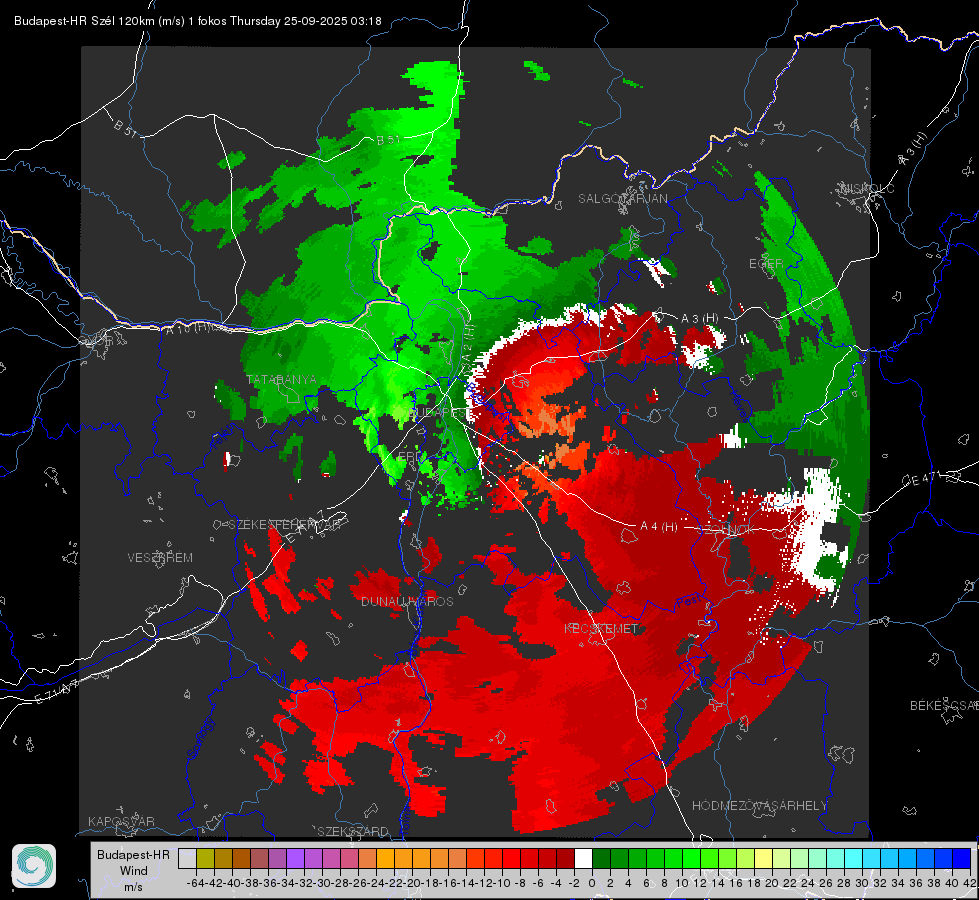Image resolution: width=979 pixels, height=900 pixels.
Task: Pick the deep blue swatch between 40 and 42
Action: click(961, 858)
